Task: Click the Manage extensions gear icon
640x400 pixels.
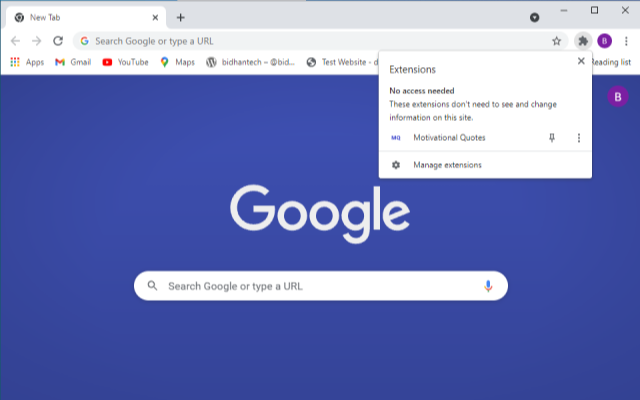Action: pos(396,165)
